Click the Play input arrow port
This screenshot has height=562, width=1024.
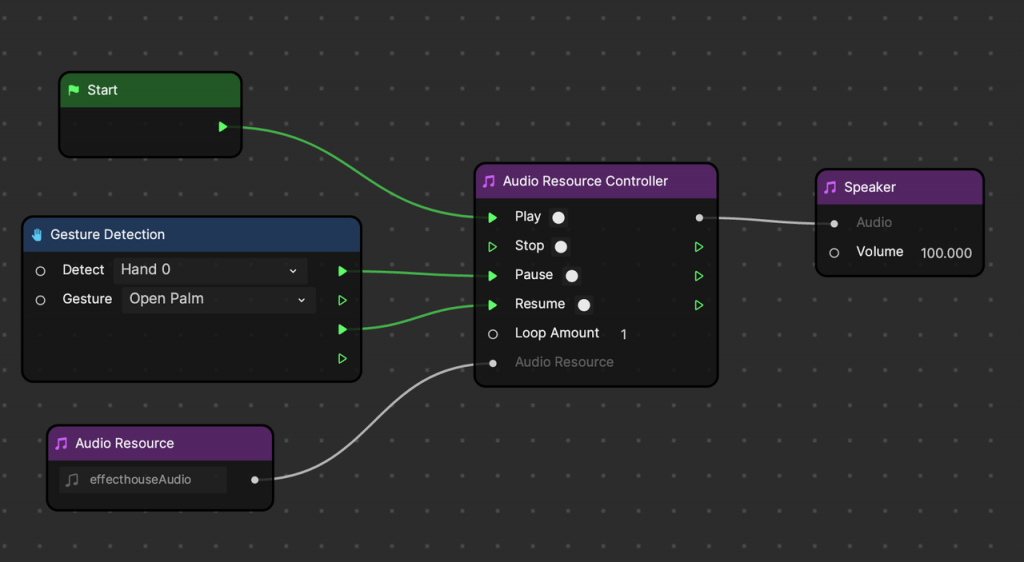(x=492, y=217)
